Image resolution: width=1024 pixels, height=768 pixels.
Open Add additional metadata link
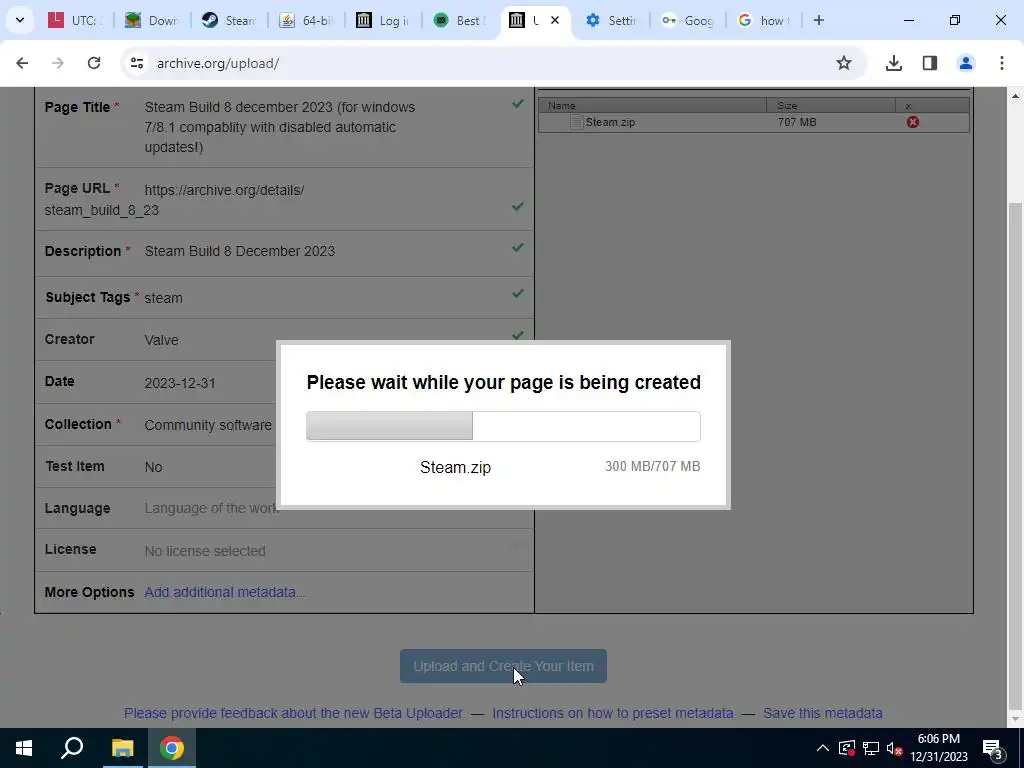coord(225,592)
